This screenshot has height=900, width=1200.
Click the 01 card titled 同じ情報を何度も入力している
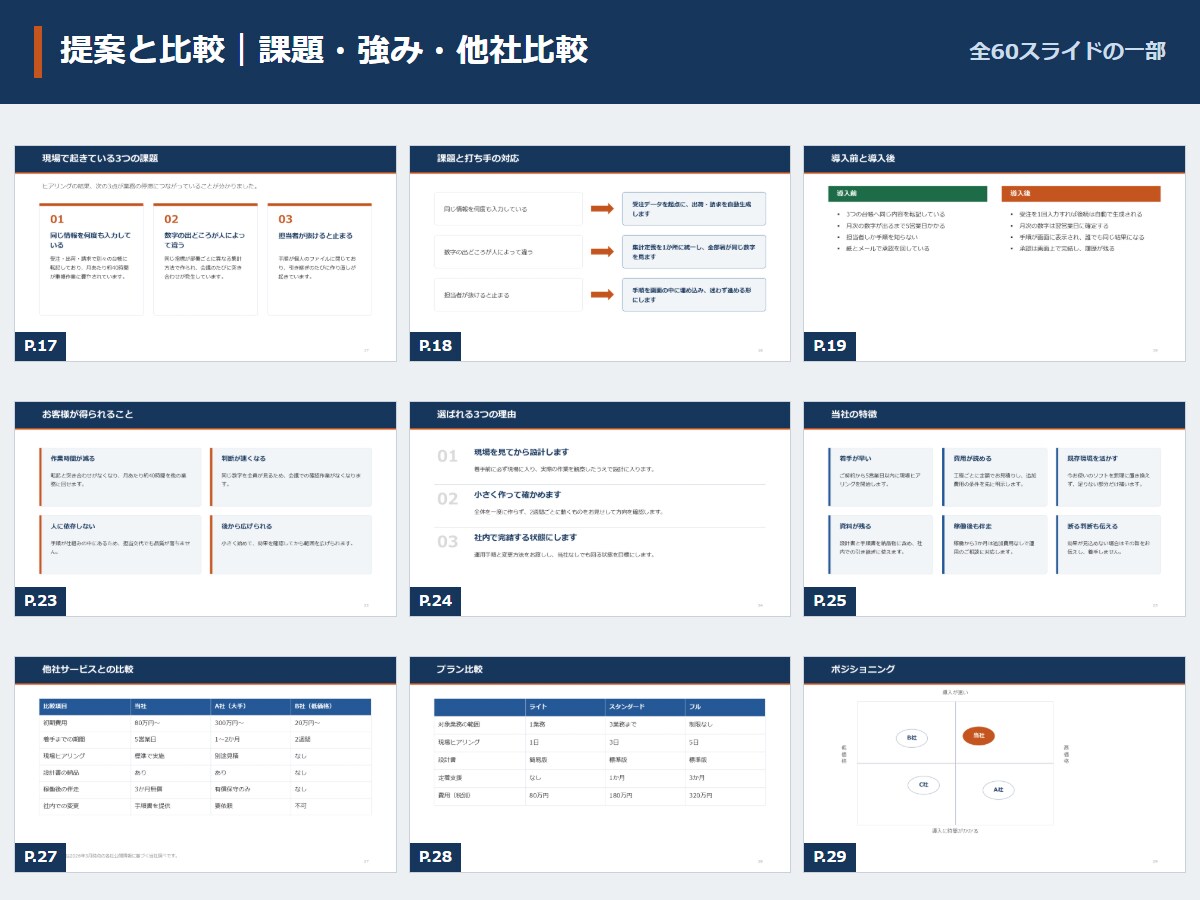[x=91, y=259]
